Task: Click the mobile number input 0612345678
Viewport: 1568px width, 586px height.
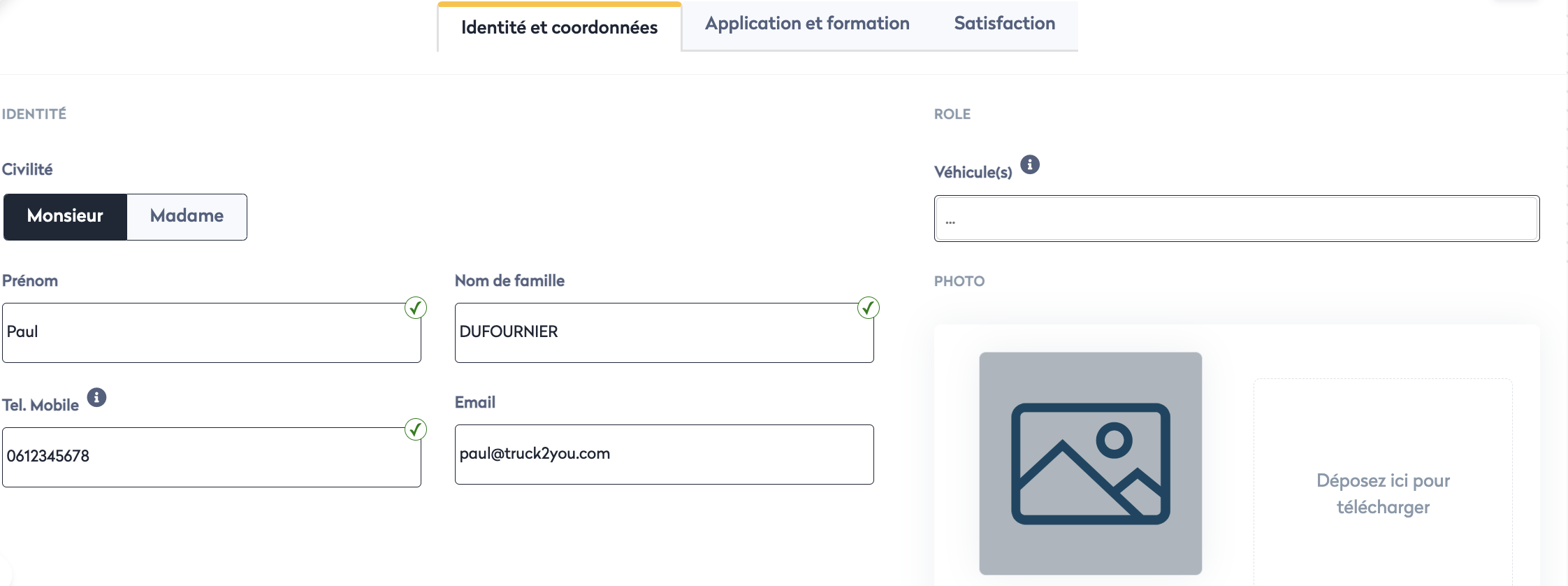Action: [x=211, y=457]
